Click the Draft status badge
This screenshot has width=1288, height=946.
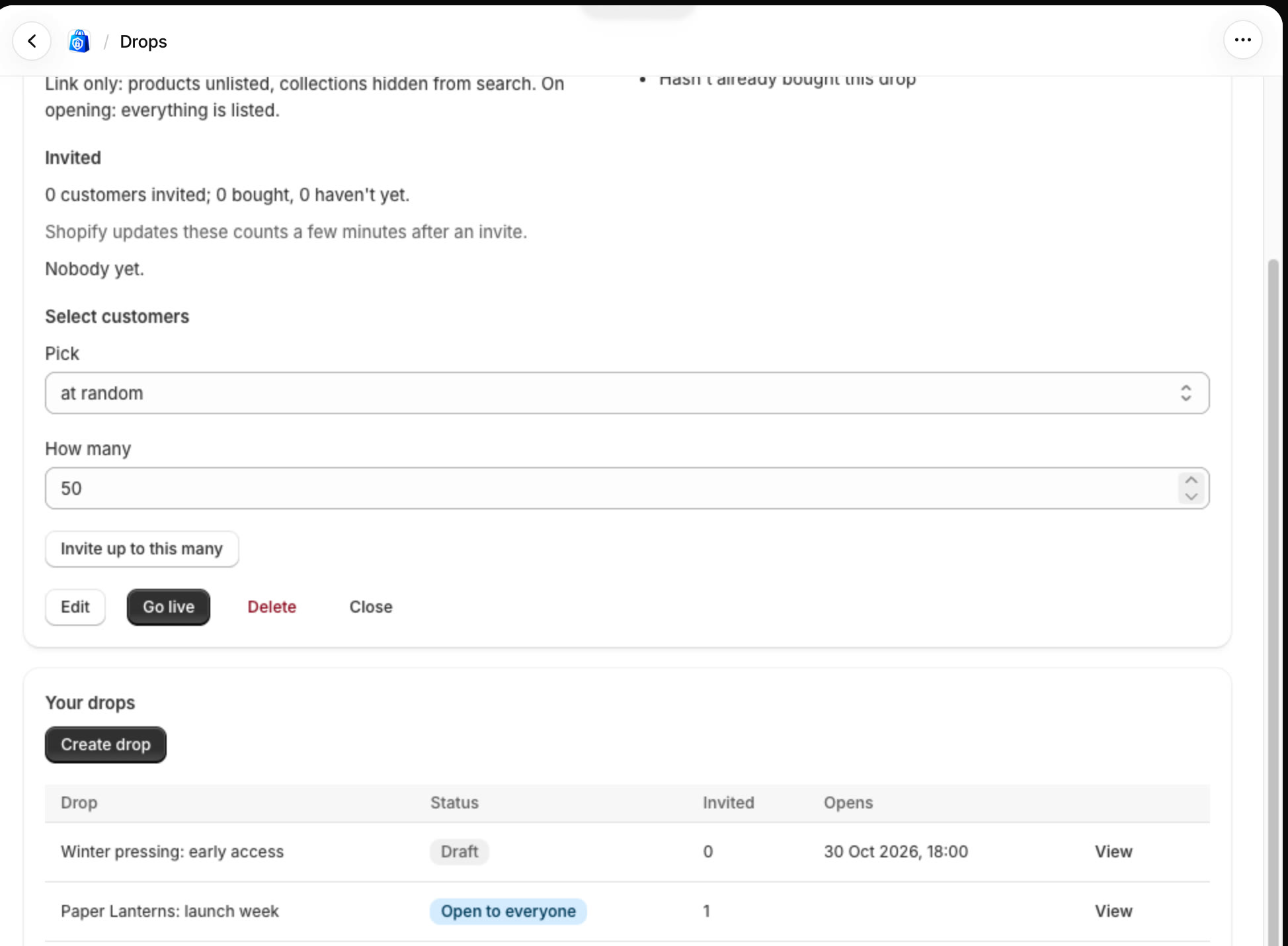tap(460, 852)
